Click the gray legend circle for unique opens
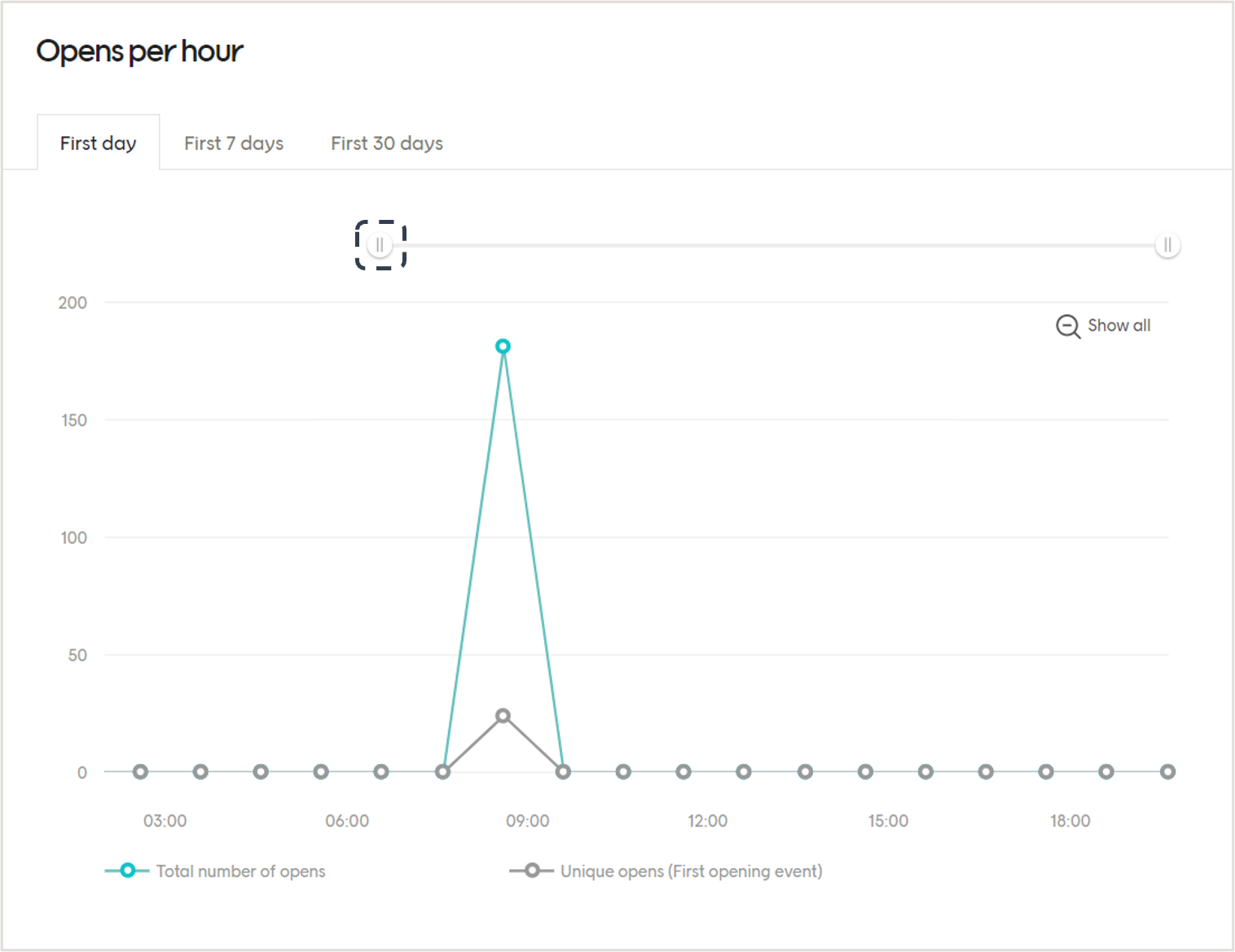1235x952 pixels. (531, 871)
